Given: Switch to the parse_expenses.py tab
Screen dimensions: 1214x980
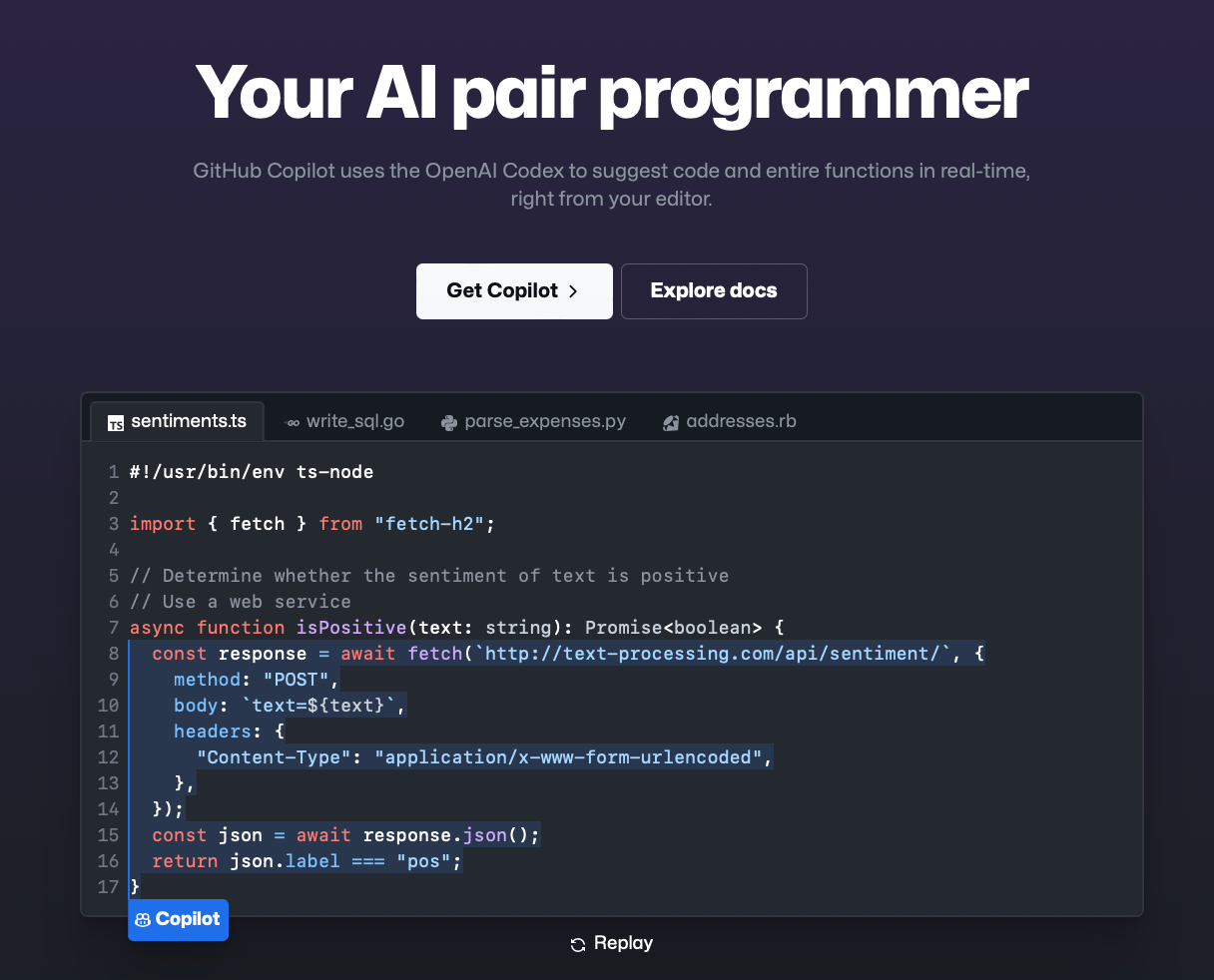Looking at the screenshot, I should 534,421.
